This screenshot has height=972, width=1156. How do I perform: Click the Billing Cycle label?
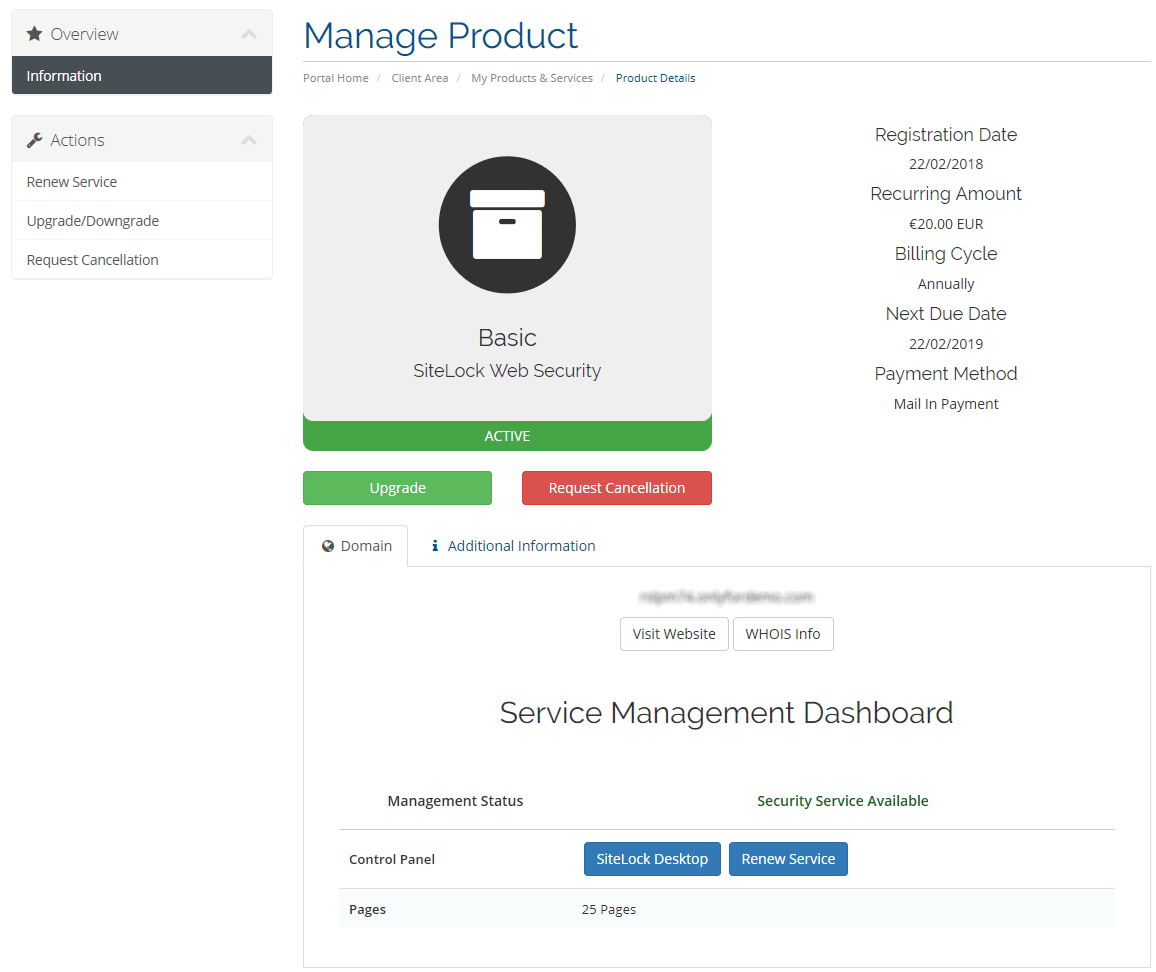point(946,254)
